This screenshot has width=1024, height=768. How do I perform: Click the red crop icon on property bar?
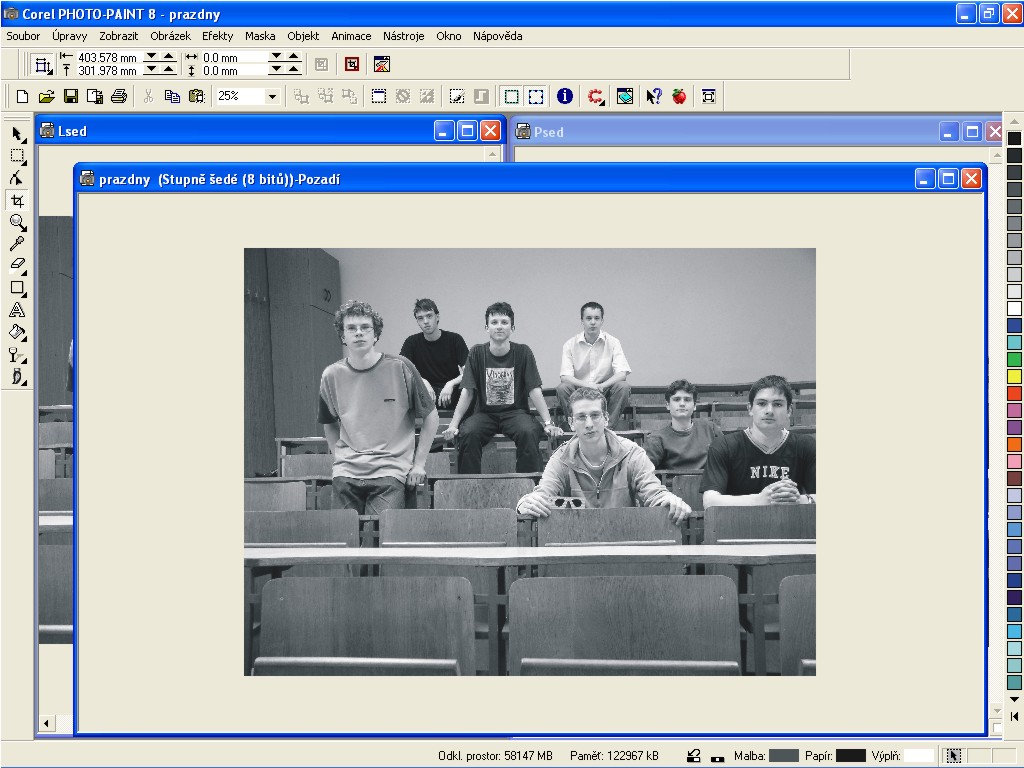click(351, 64)
